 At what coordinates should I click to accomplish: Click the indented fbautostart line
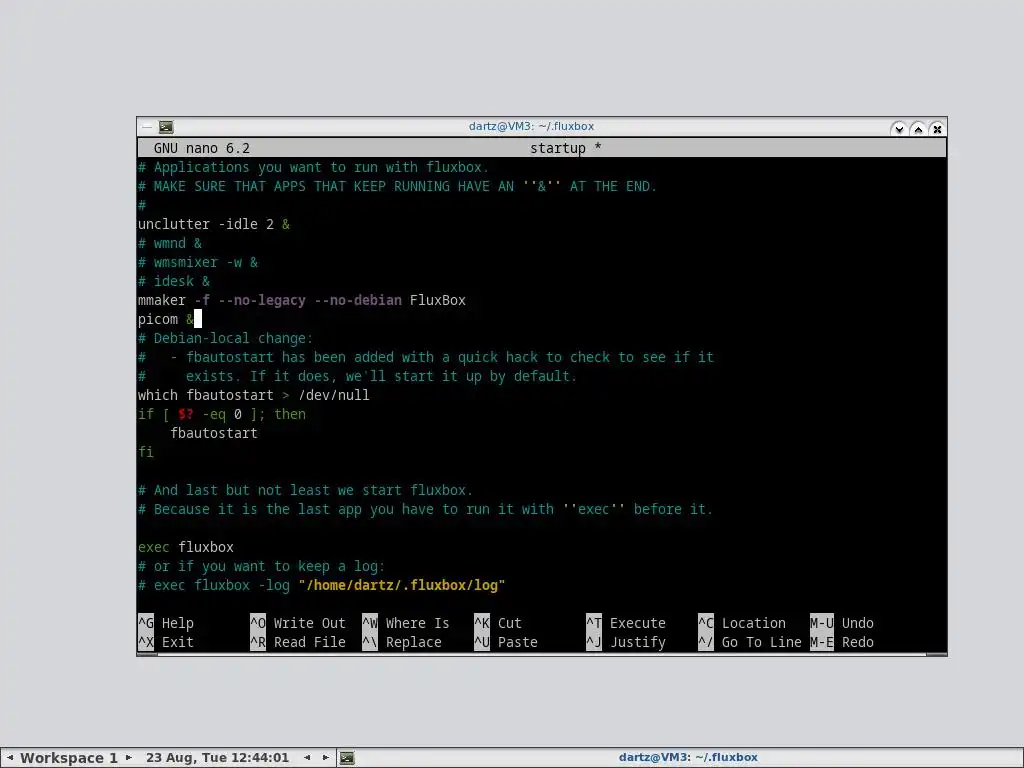[214, 433]
